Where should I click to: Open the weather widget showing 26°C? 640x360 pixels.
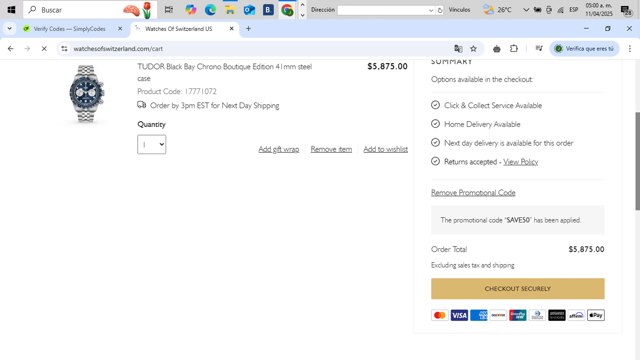(x=497, y=10)
